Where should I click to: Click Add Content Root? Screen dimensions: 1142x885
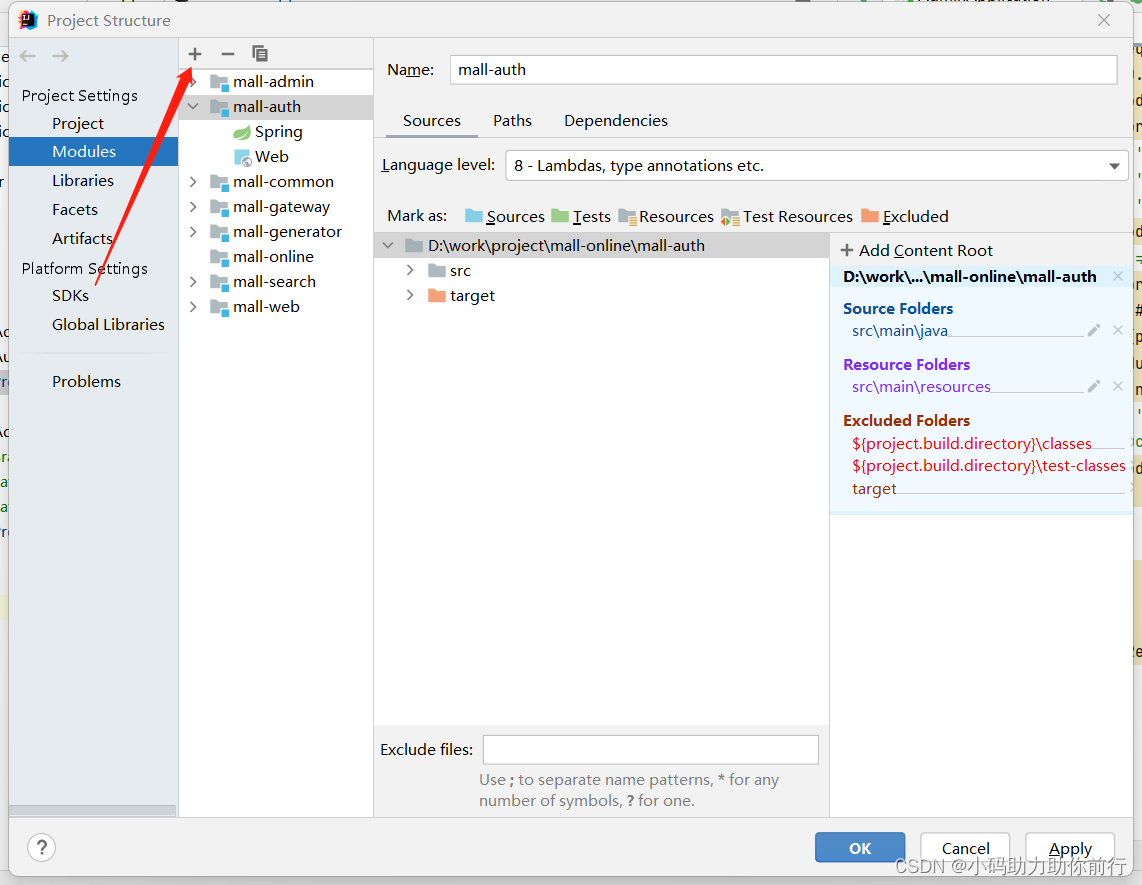(916, 251)
